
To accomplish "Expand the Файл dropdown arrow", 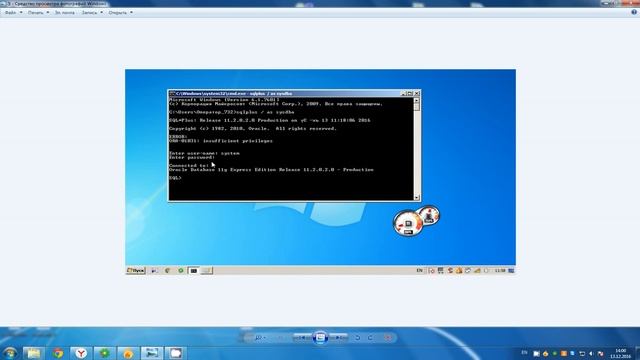I will [21, 13].
